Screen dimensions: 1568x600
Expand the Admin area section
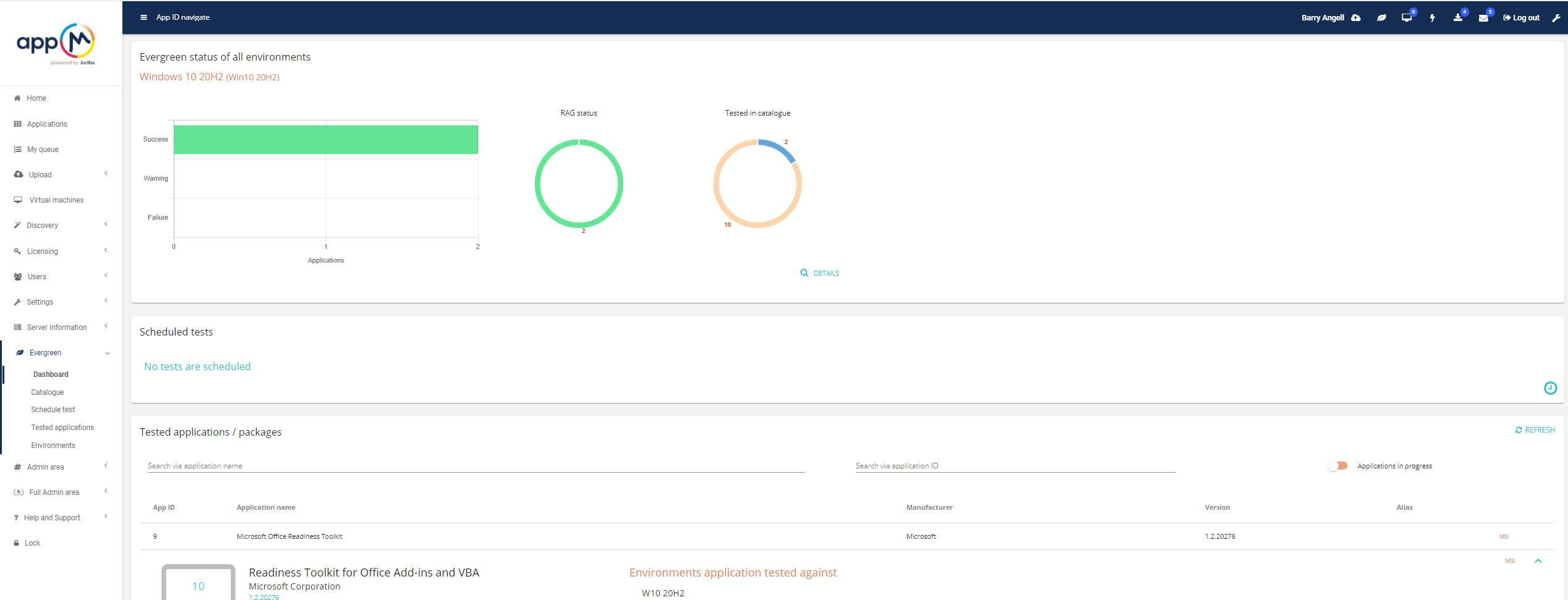[45, 467]
